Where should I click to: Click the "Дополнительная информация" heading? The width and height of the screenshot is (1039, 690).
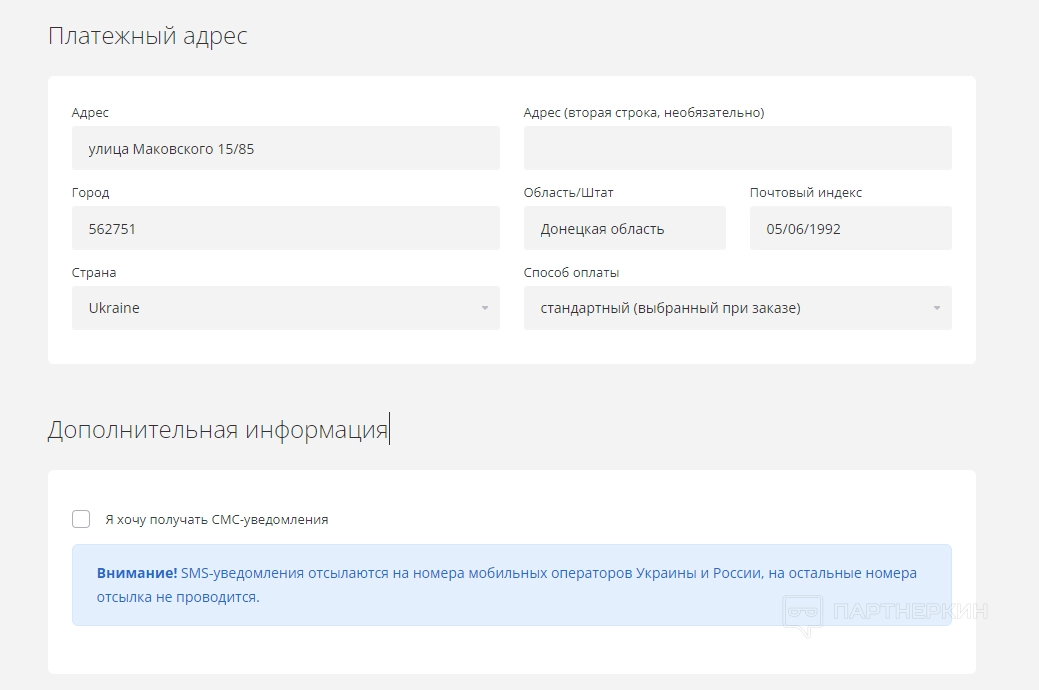click(x=217, y=430)
